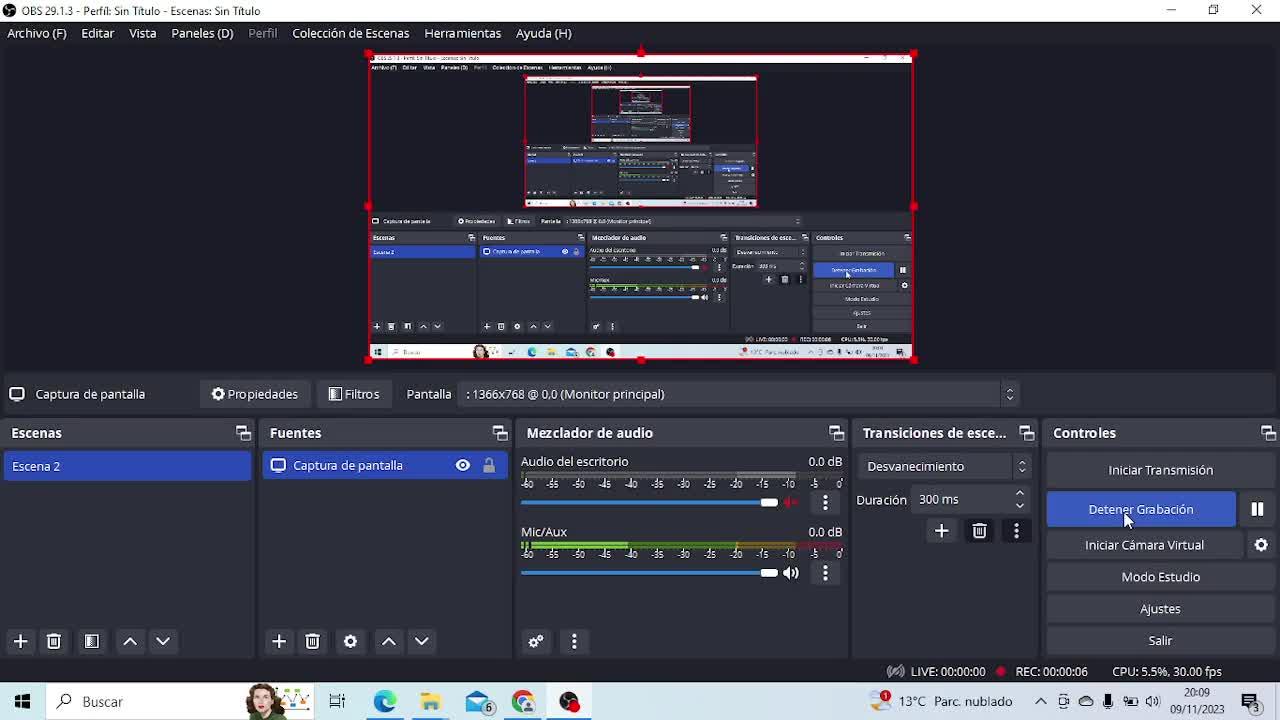Hide the Captura de pantalla source
Viewport: 1280px width, 720px height.
(462, 465)
